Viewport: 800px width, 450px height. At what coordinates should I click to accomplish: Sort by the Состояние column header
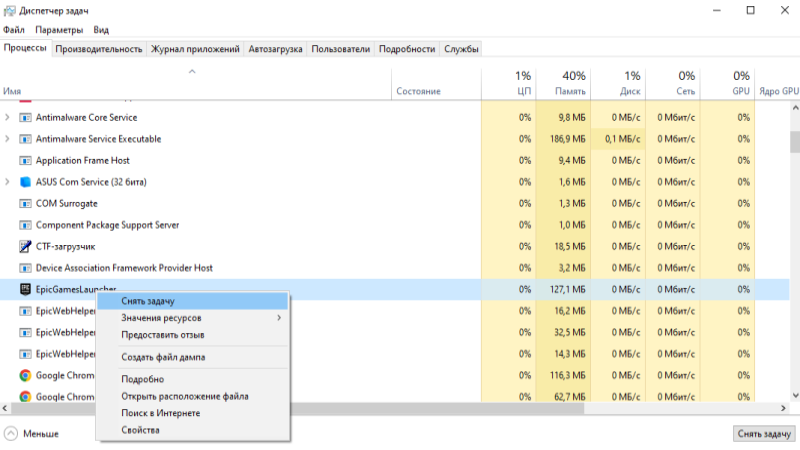436,84
